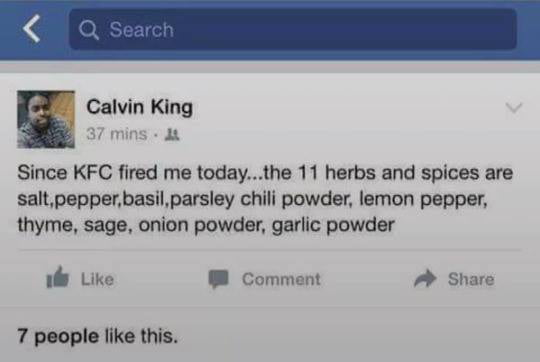Click the word people in likes summary
The width and height of the screenshot is (540, 362).
tap(66, 337)
